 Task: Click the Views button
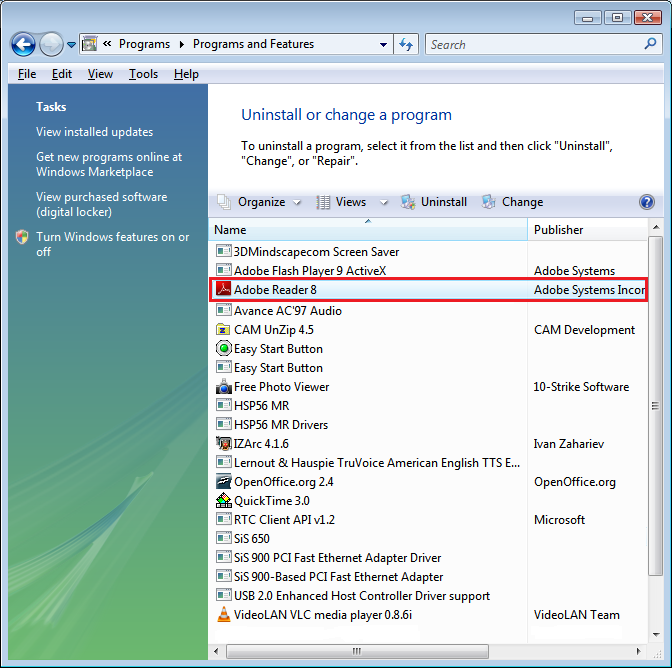tap(342, 202)
